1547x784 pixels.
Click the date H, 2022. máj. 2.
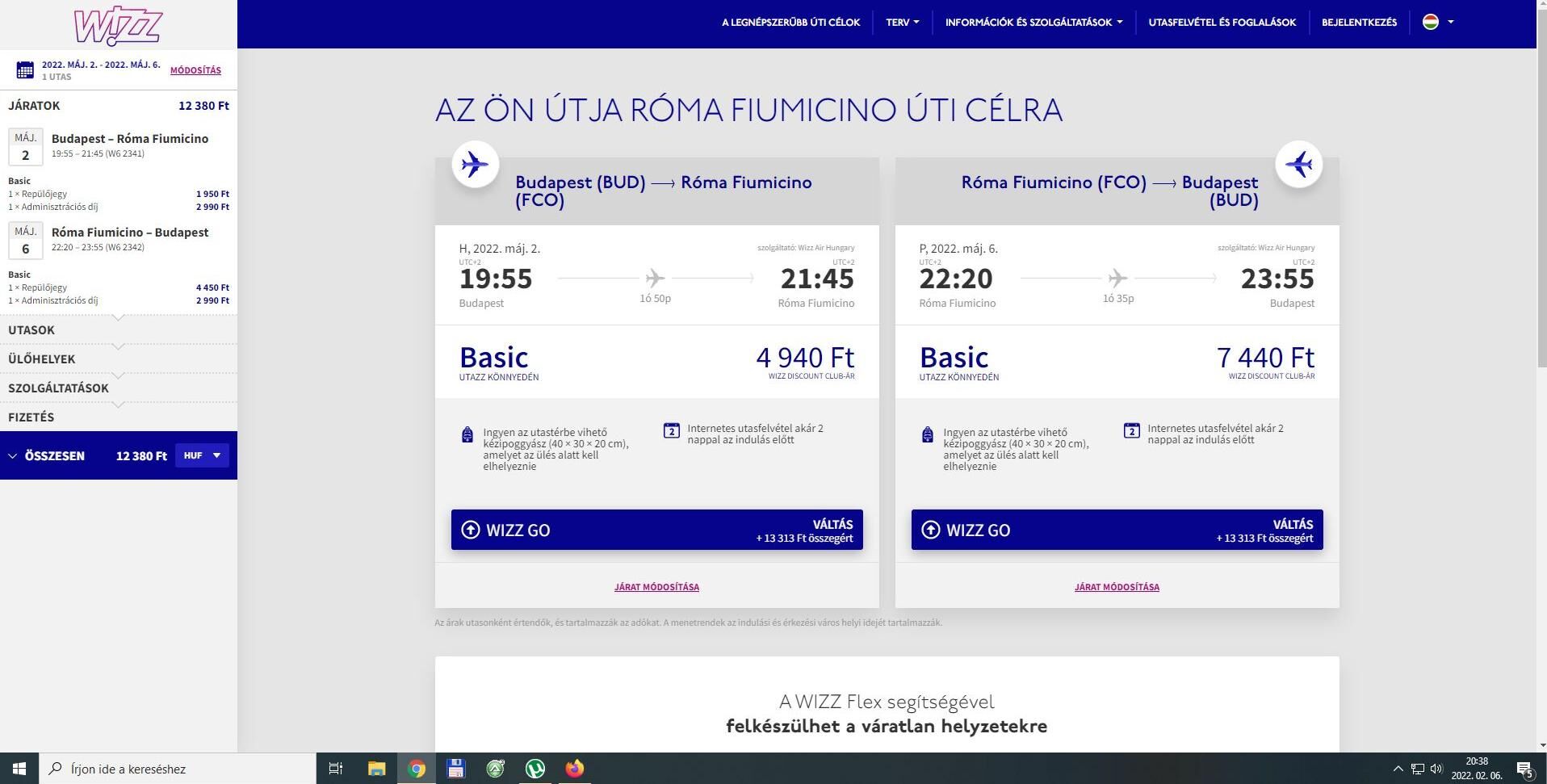pos(500,249)
